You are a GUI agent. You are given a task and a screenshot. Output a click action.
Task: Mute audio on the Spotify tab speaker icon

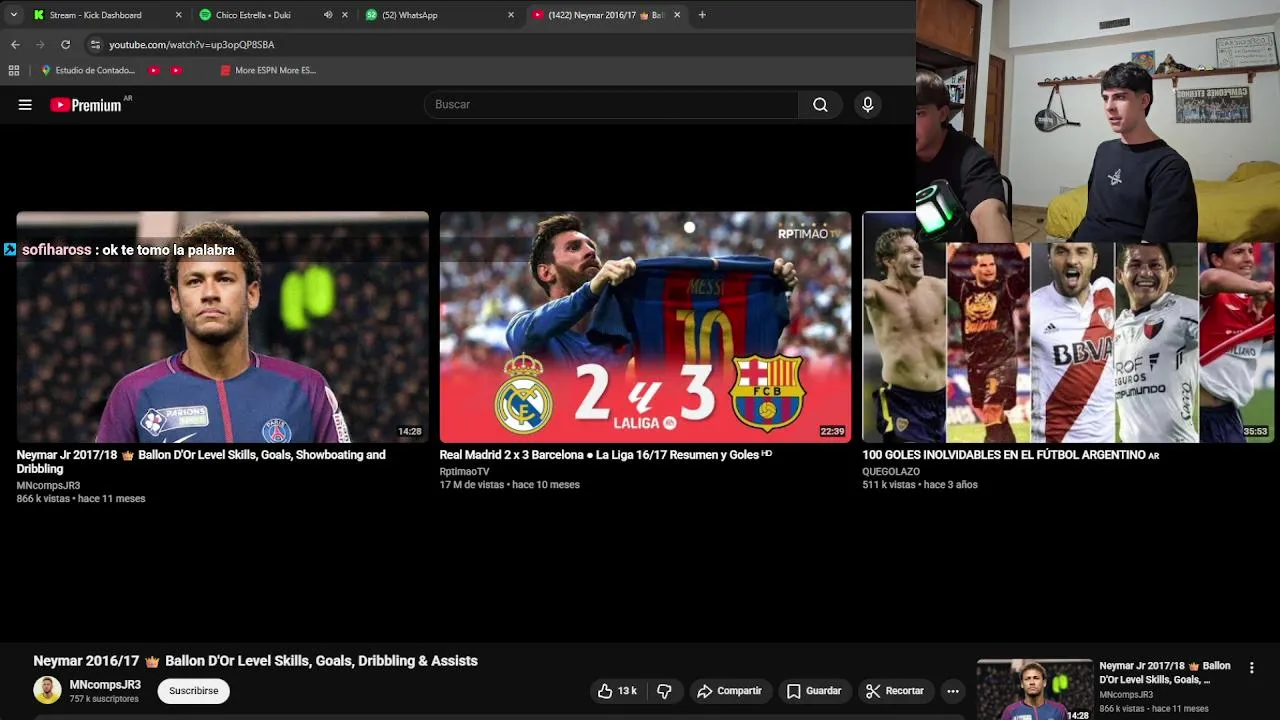(x=328, y=15)
